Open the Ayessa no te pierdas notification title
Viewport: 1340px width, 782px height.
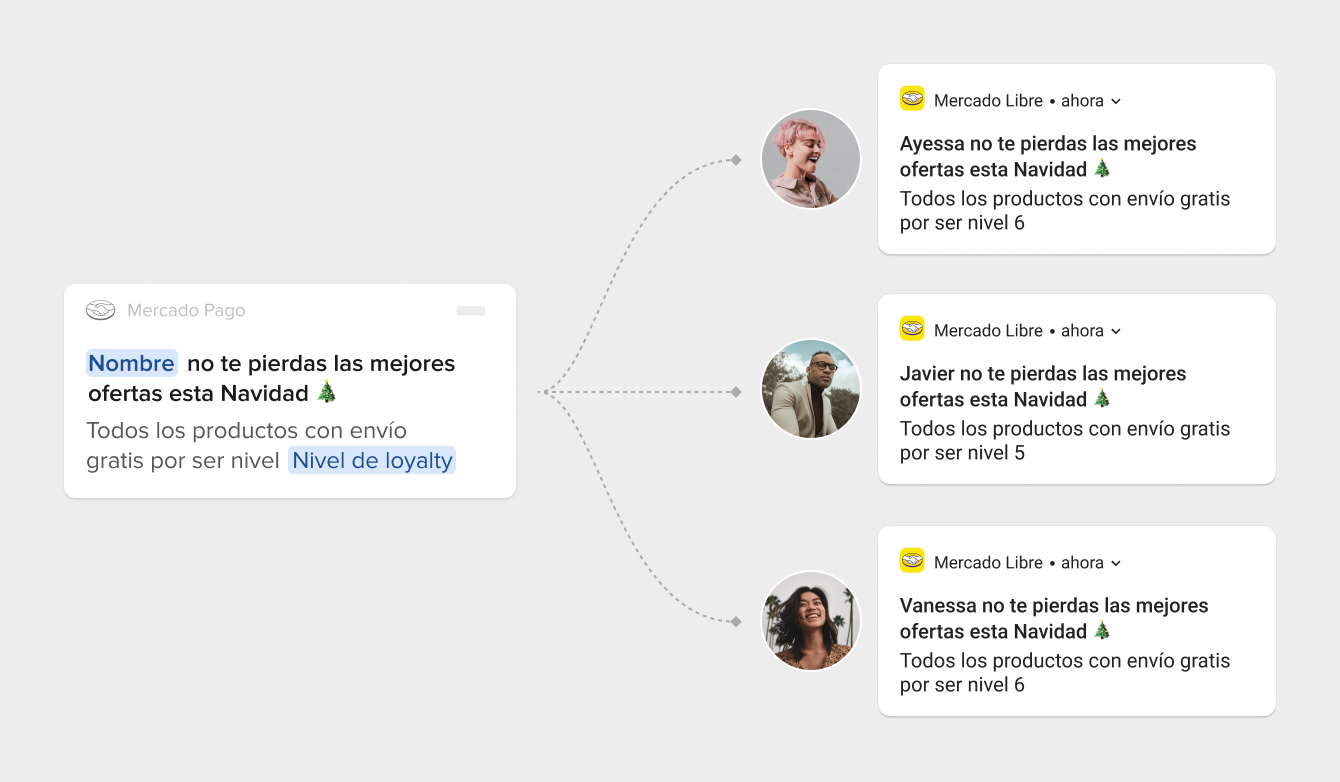1048,156
